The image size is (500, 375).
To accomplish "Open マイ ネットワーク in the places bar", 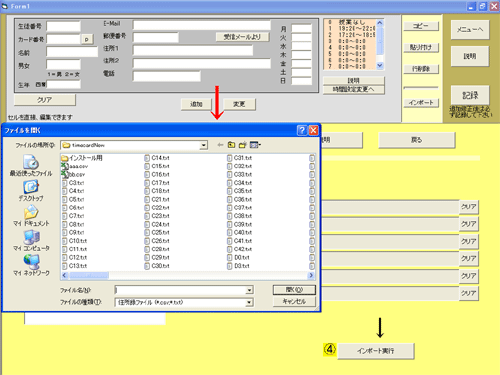I will click(x=31, y=266).
